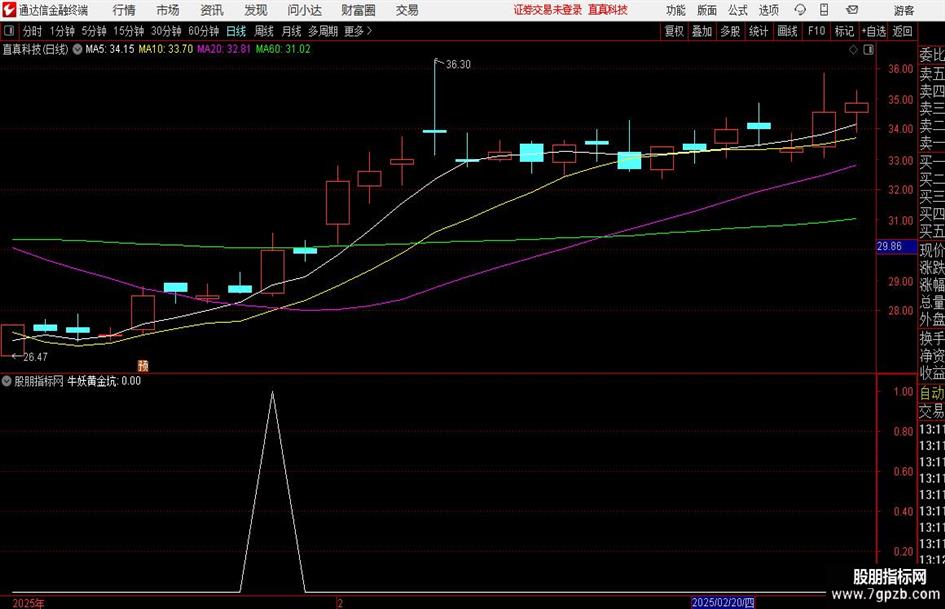Open the 版面 menu
945x609 pixels.
pos(706,10)
